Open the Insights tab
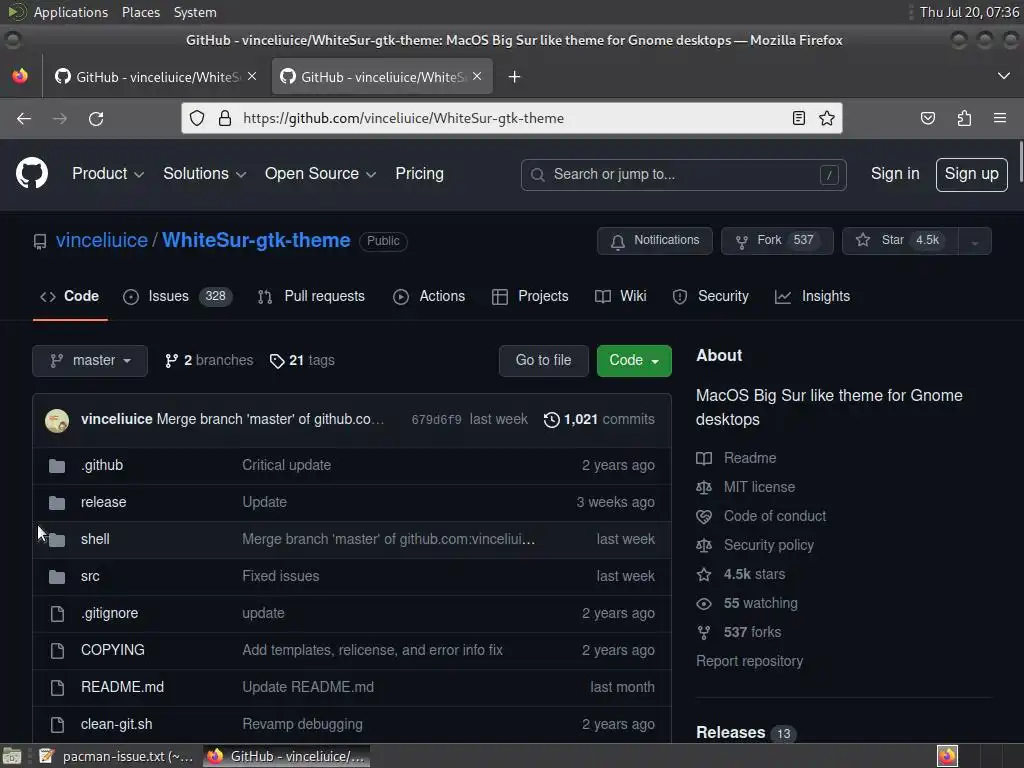The image size is (1024, 768). click(x=812, y=296)
